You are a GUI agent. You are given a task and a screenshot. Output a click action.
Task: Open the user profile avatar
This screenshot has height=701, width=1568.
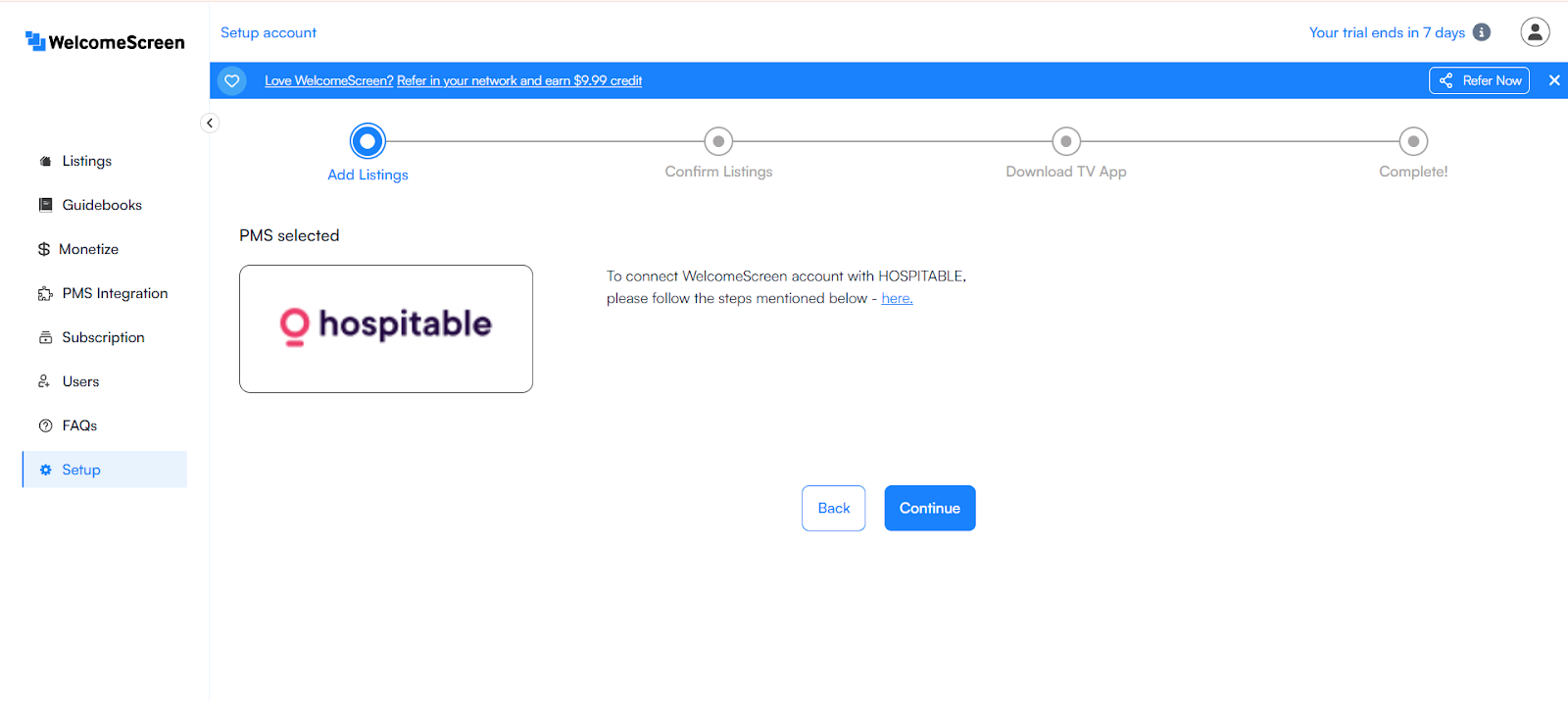1535,32
